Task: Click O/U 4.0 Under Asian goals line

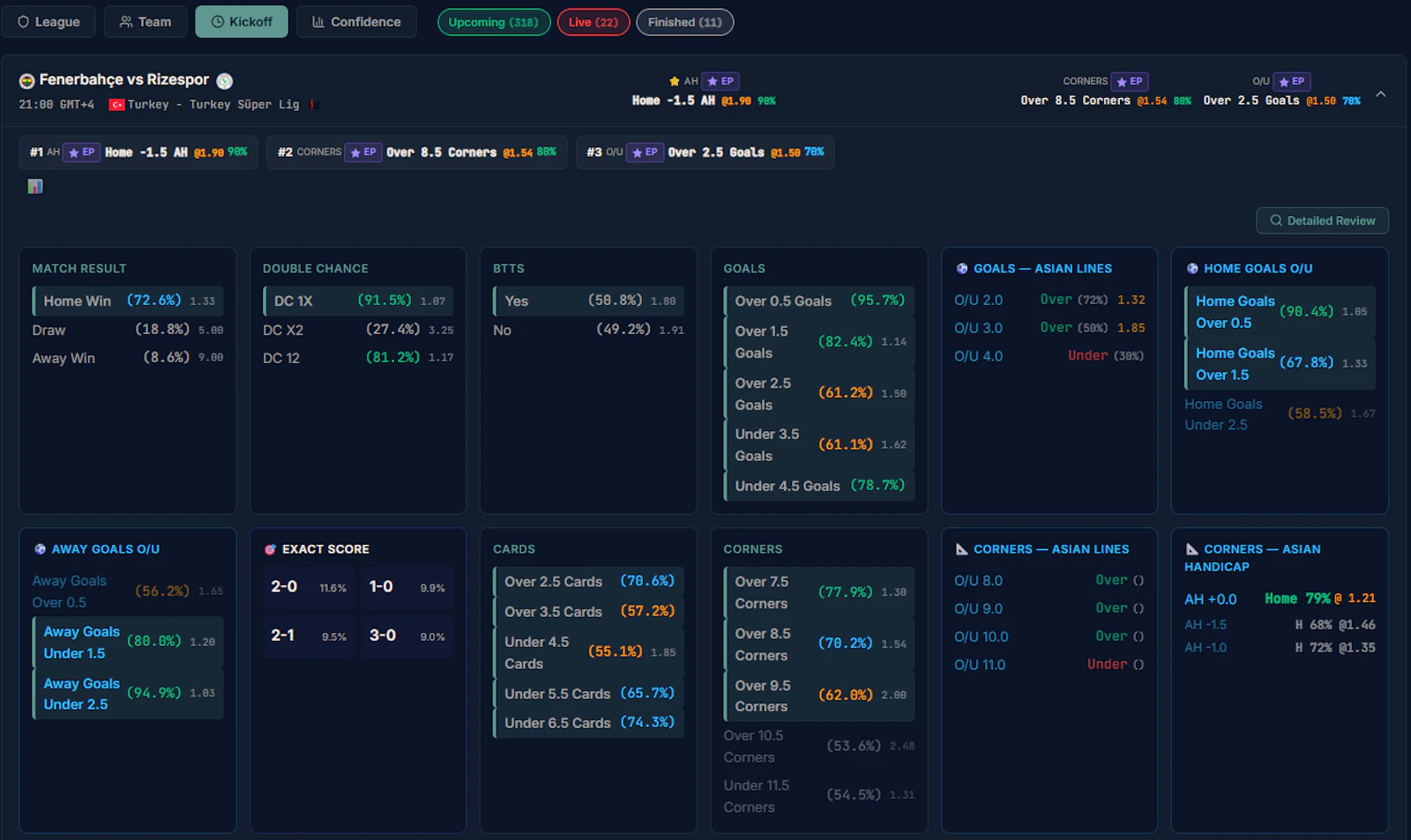Action: [1049, 356]
